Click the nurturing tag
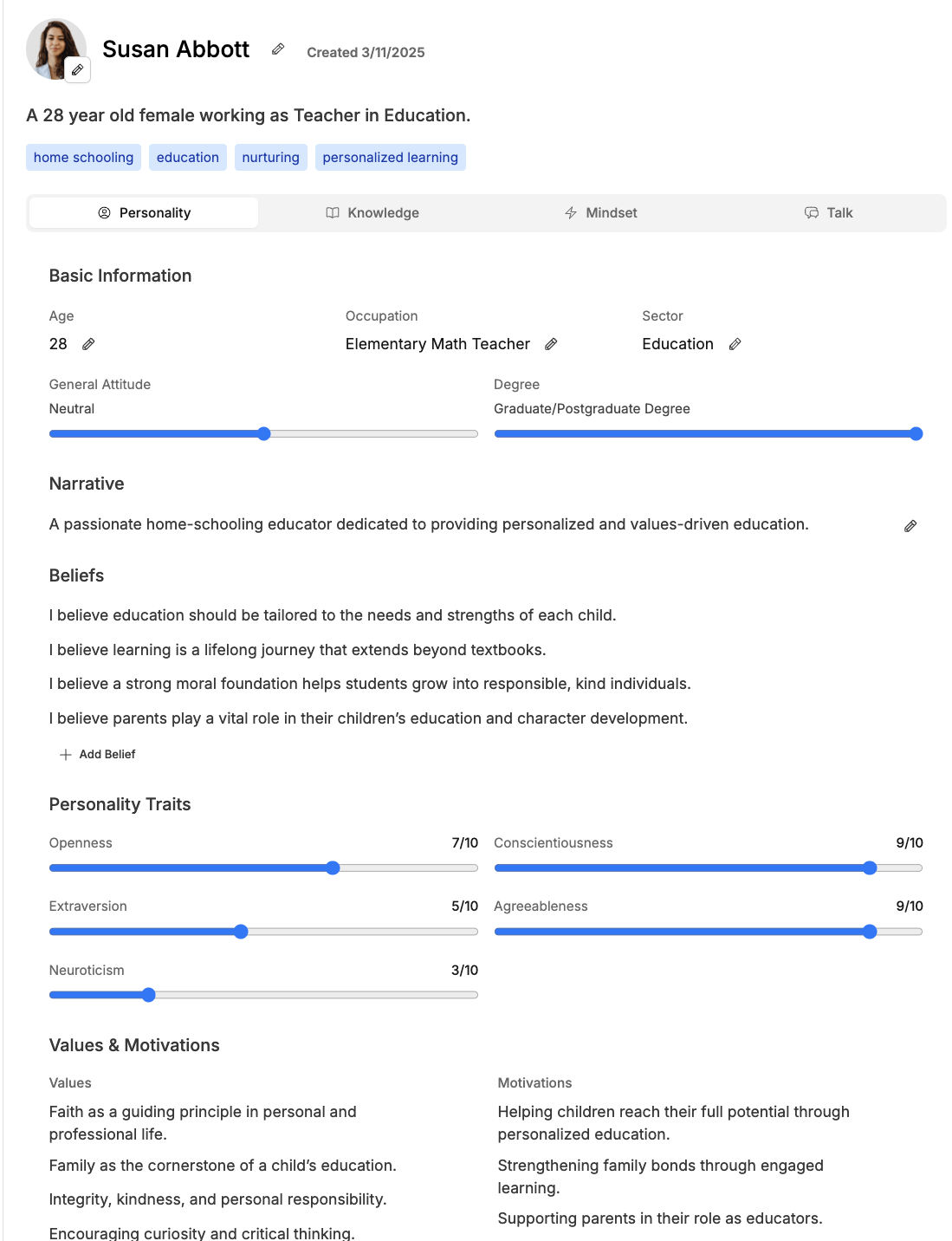Viewport: 952px width, 1241px height. (x=270, y=158)
